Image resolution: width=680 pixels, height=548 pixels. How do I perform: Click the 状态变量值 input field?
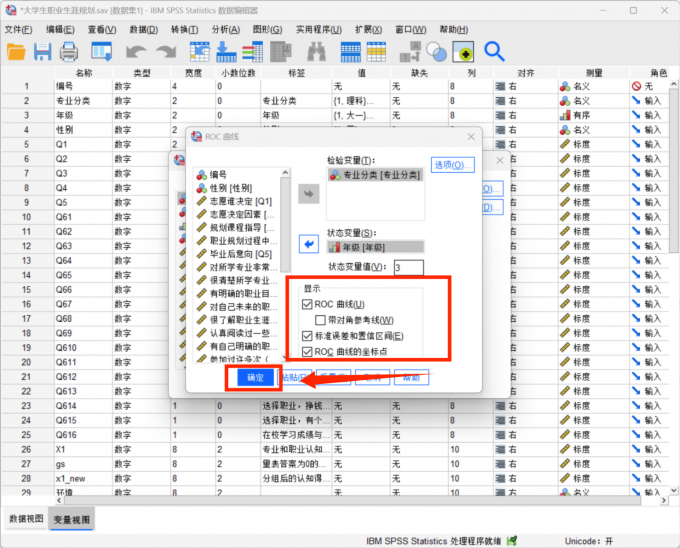409,267
